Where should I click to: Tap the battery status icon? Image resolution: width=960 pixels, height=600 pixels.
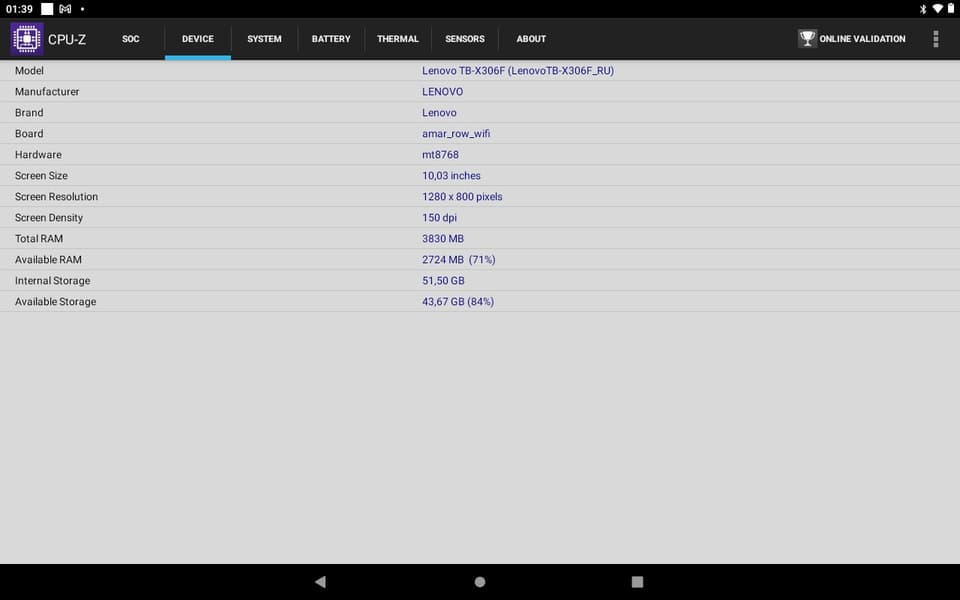pos(951,9)
